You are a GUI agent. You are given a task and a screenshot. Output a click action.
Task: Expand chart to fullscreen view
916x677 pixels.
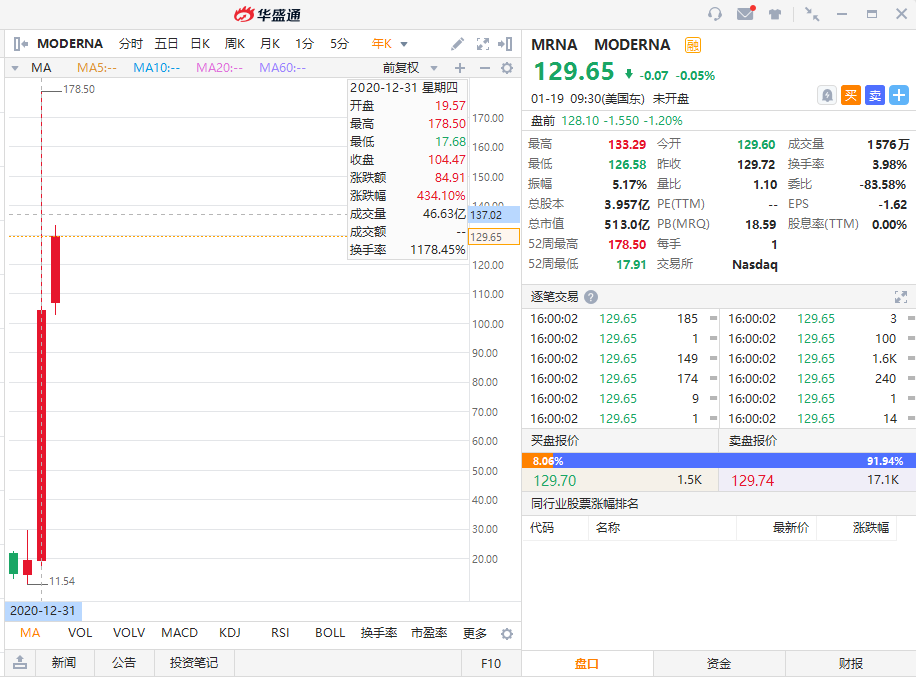click(x=483, y=44)
